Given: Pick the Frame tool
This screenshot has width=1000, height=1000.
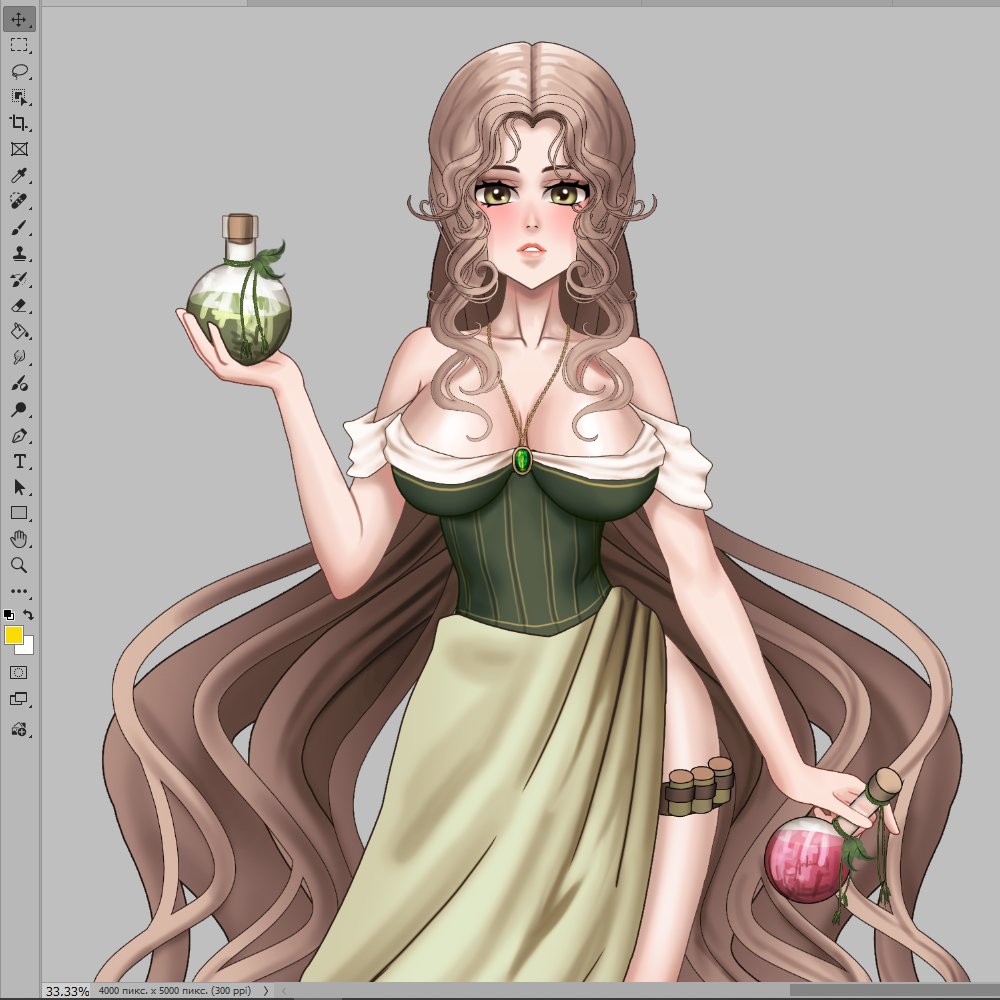Looking at the screenshot, I should pos(19,149).
